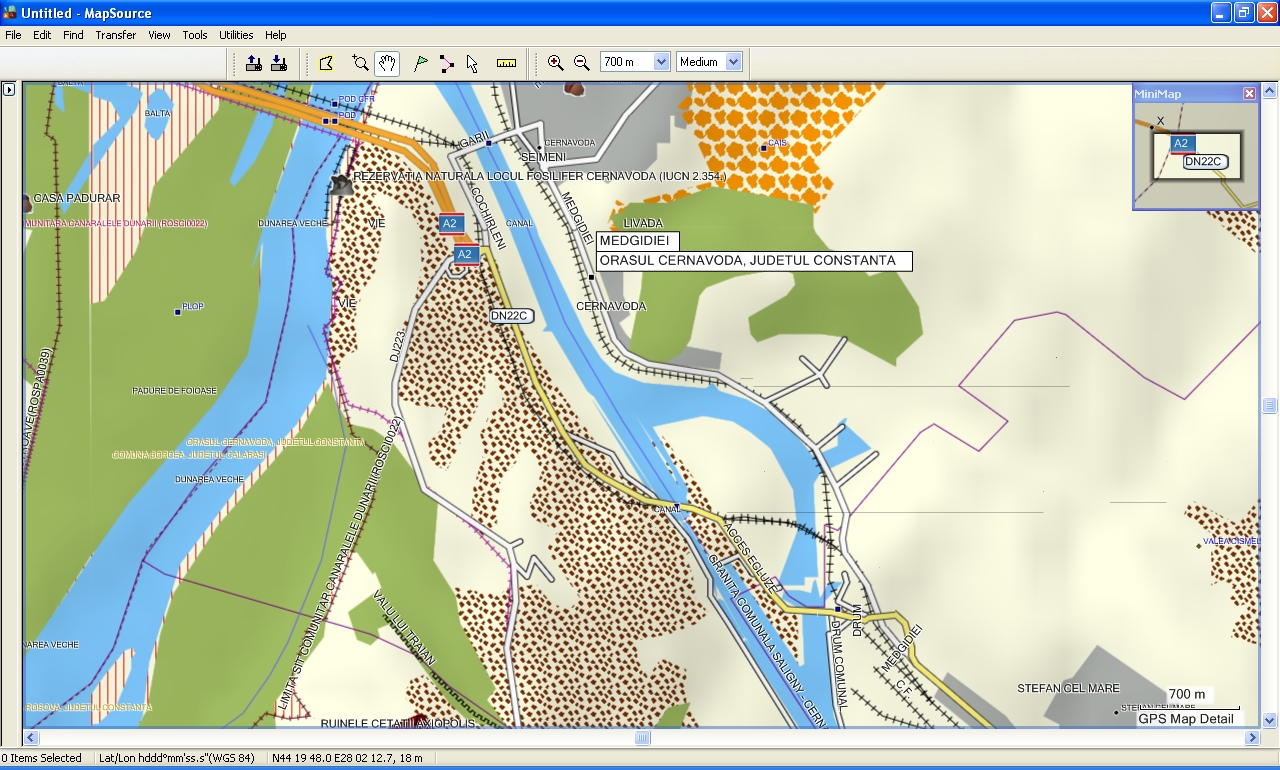The image size is (1280, 770).
Task: Close the MiniMap panel
Action: click(1249, 93)
